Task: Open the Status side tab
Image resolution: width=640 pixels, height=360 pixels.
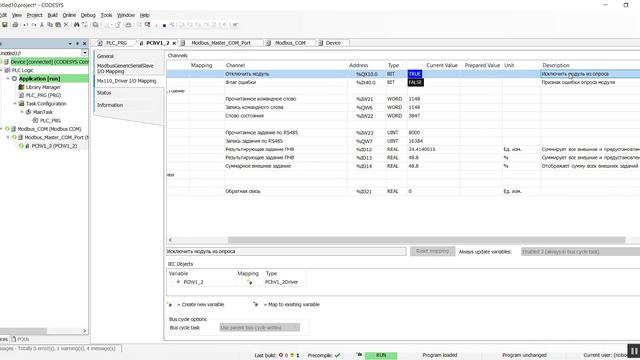Action: tap(104, 93)
